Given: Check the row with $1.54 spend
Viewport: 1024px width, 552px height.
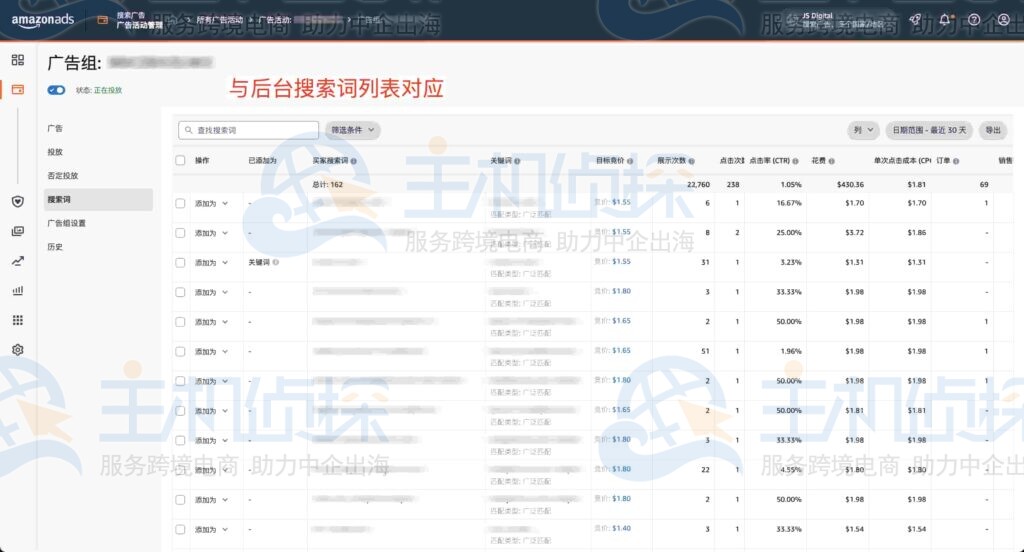Looking at the screenshot, I should pyautogui.click(x=180, y=530).
